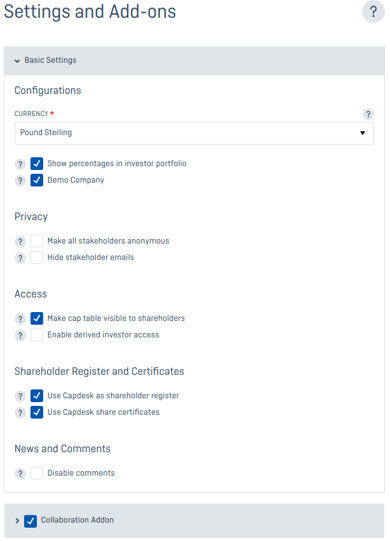The image size is (390, 541).
Task: Expand the Collaboration Addon section chevron
Action: coord(17,521)
